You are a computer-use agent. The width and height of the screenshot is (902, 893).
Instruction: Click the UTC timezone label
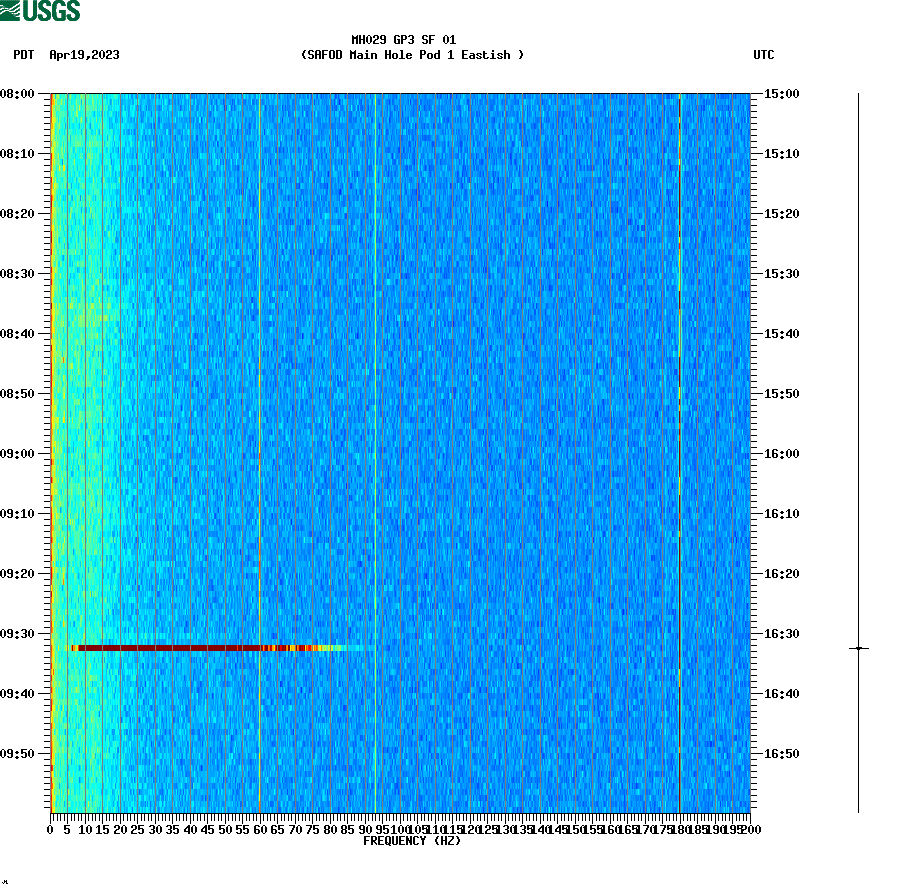[x=765, y=56]
